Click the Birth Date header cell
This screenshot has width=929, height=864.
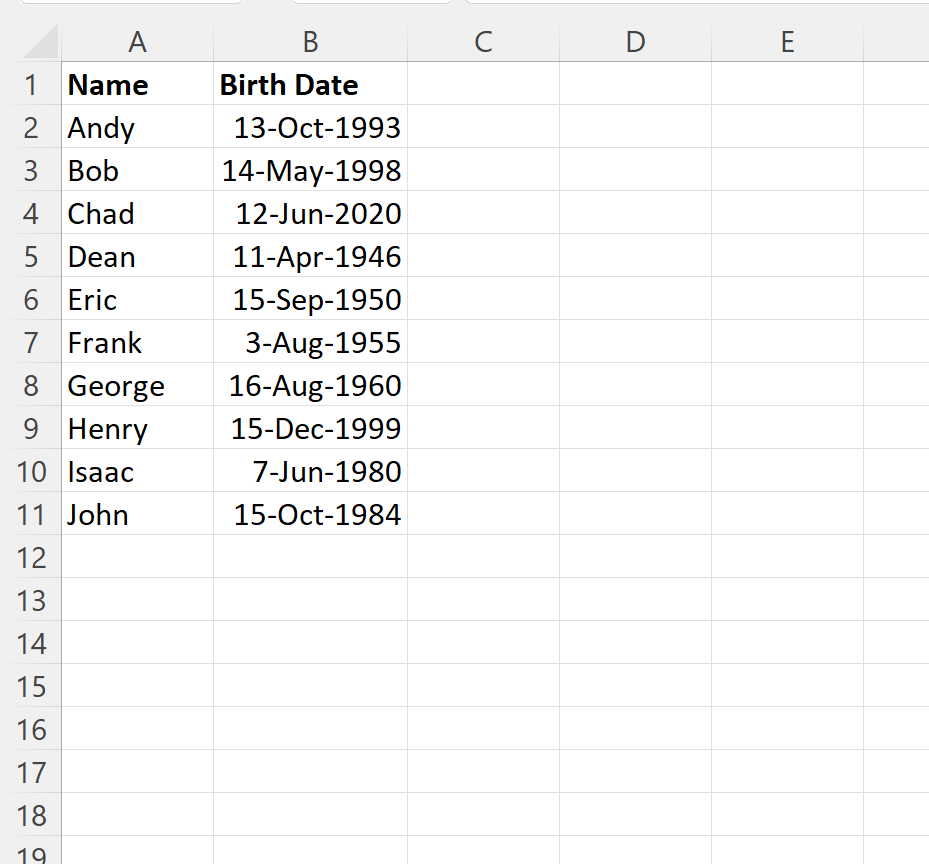click(x=310, y=85)
